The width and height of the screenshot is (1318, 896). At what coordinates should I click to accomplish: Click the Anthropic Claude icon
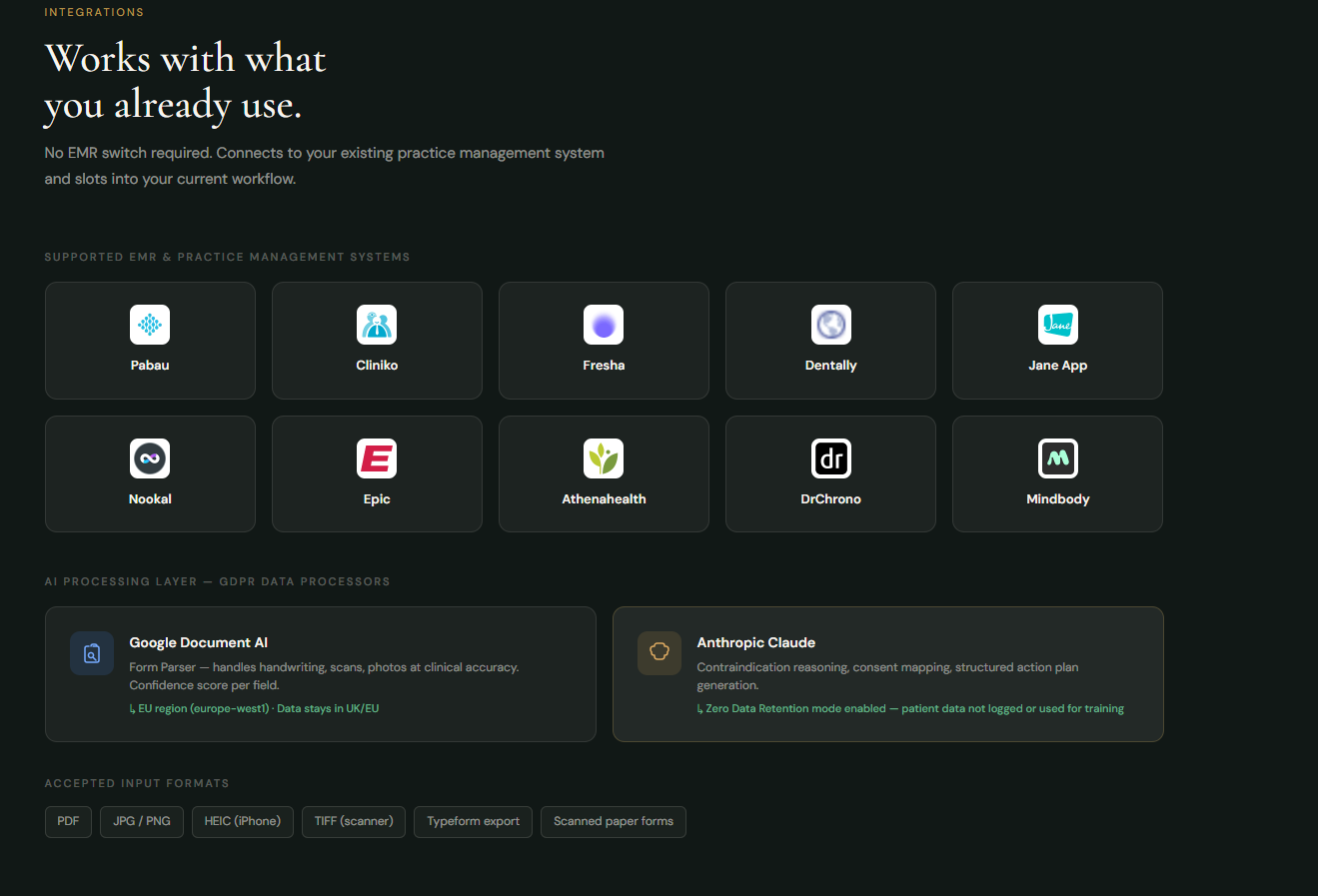point(659,653)
